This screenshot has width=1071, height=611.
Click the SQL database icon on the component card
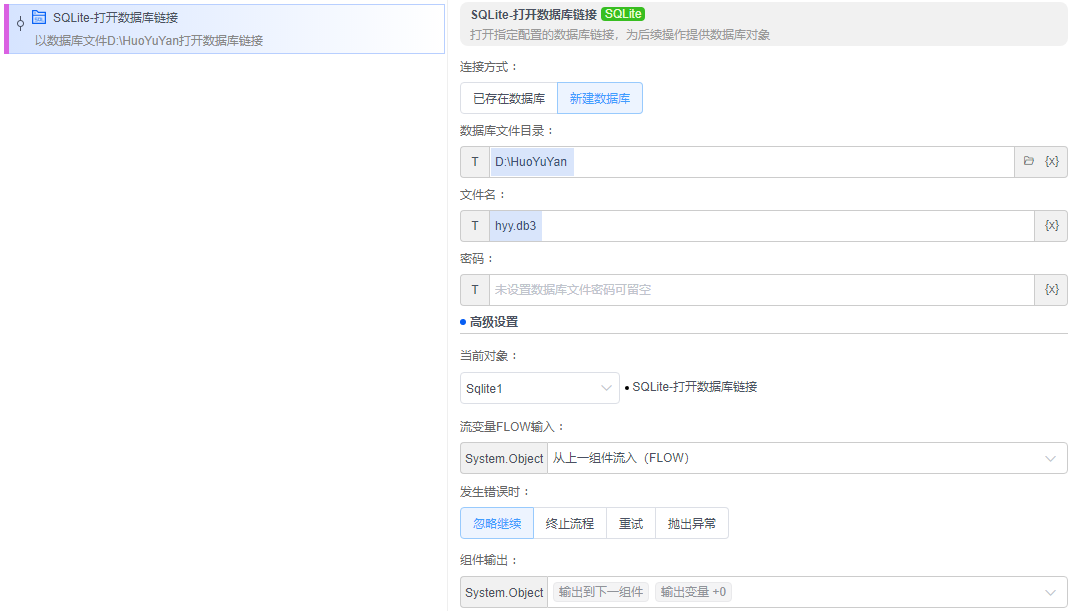[37, 16]
